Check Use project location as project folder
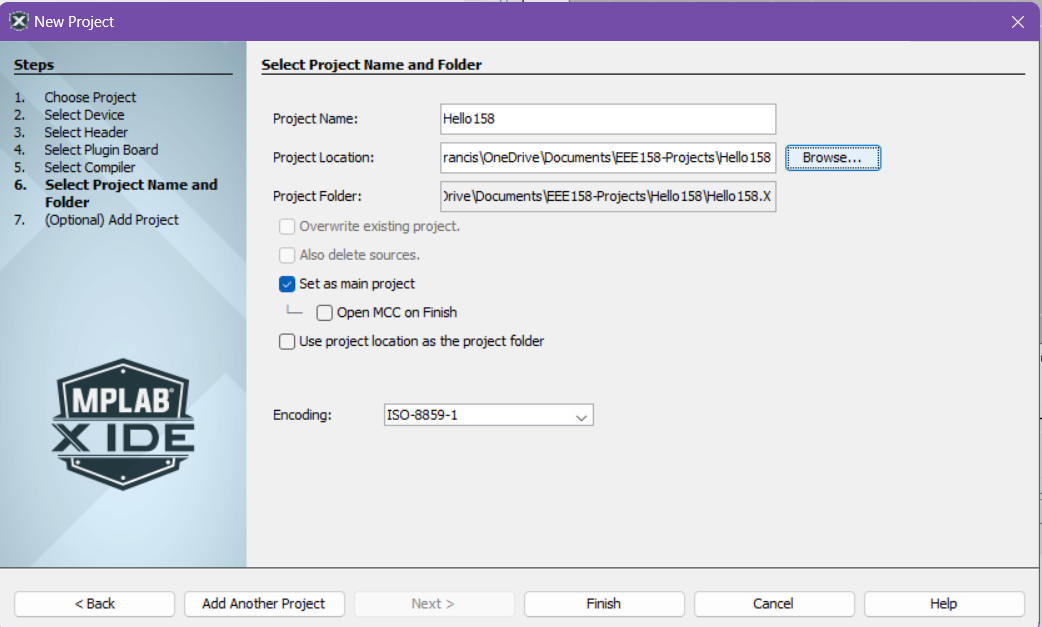The image size is (1042, 627). tap(288, 342)
